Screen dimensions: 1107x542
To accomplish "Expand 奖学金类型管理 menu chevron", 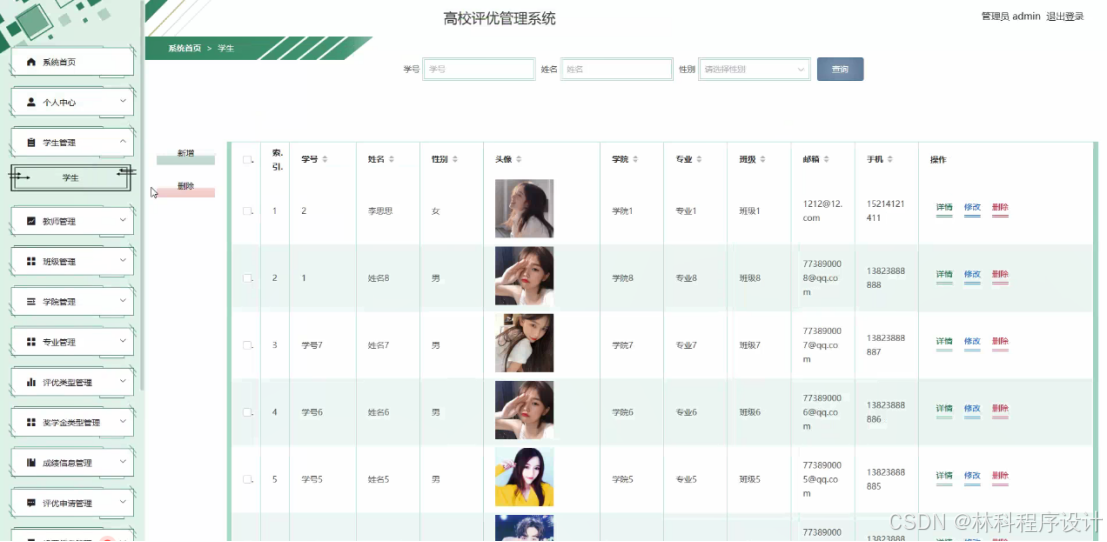I will (x=123, y=421).
